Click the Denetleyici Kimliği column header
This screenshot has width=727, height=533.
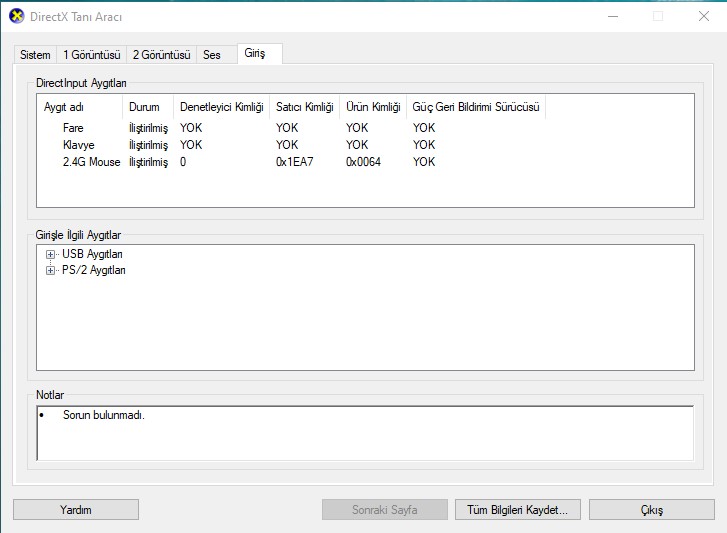click(222, 107)
